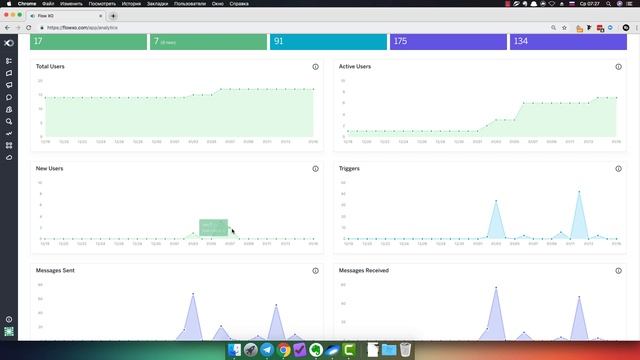Open the robot bots icon in sidebar

click(9, 109)
